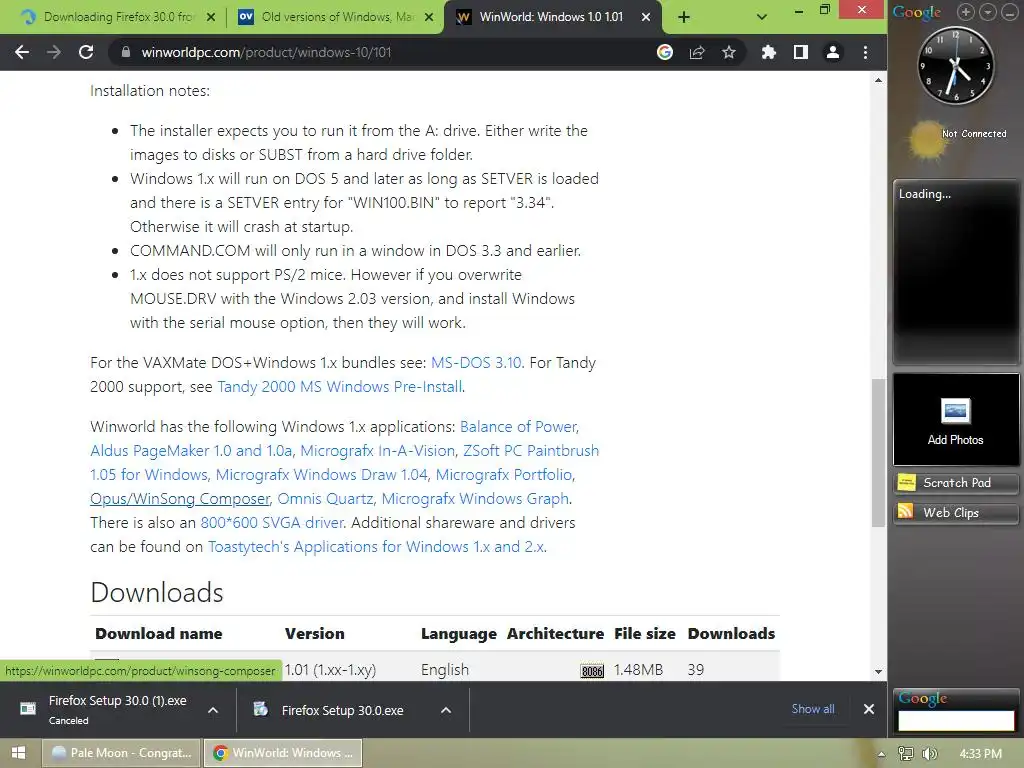
Task: Click the vertical scrollbar thumb
Action: pos(878,452)
